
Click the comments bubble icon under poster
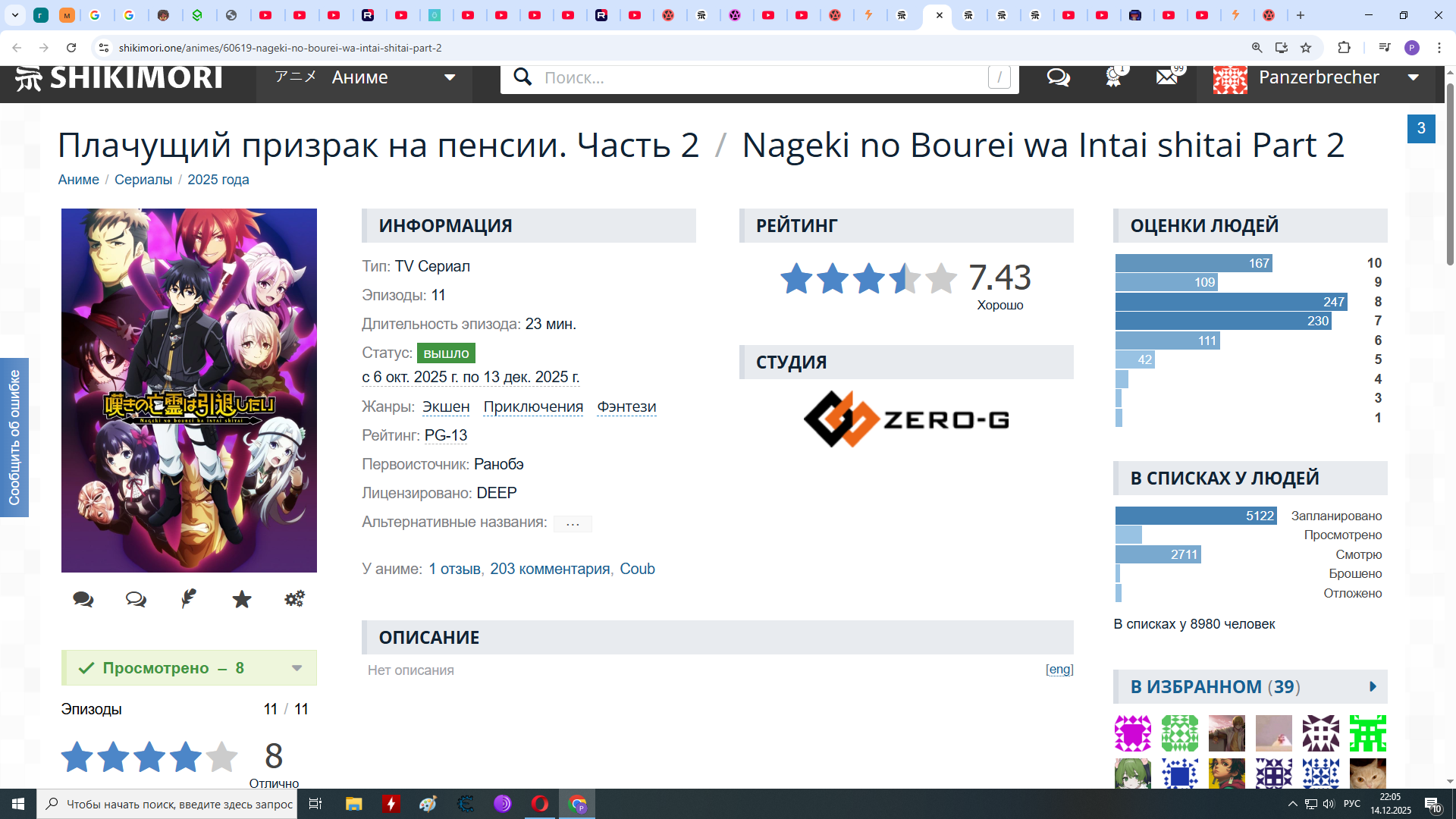pos(83,599)
